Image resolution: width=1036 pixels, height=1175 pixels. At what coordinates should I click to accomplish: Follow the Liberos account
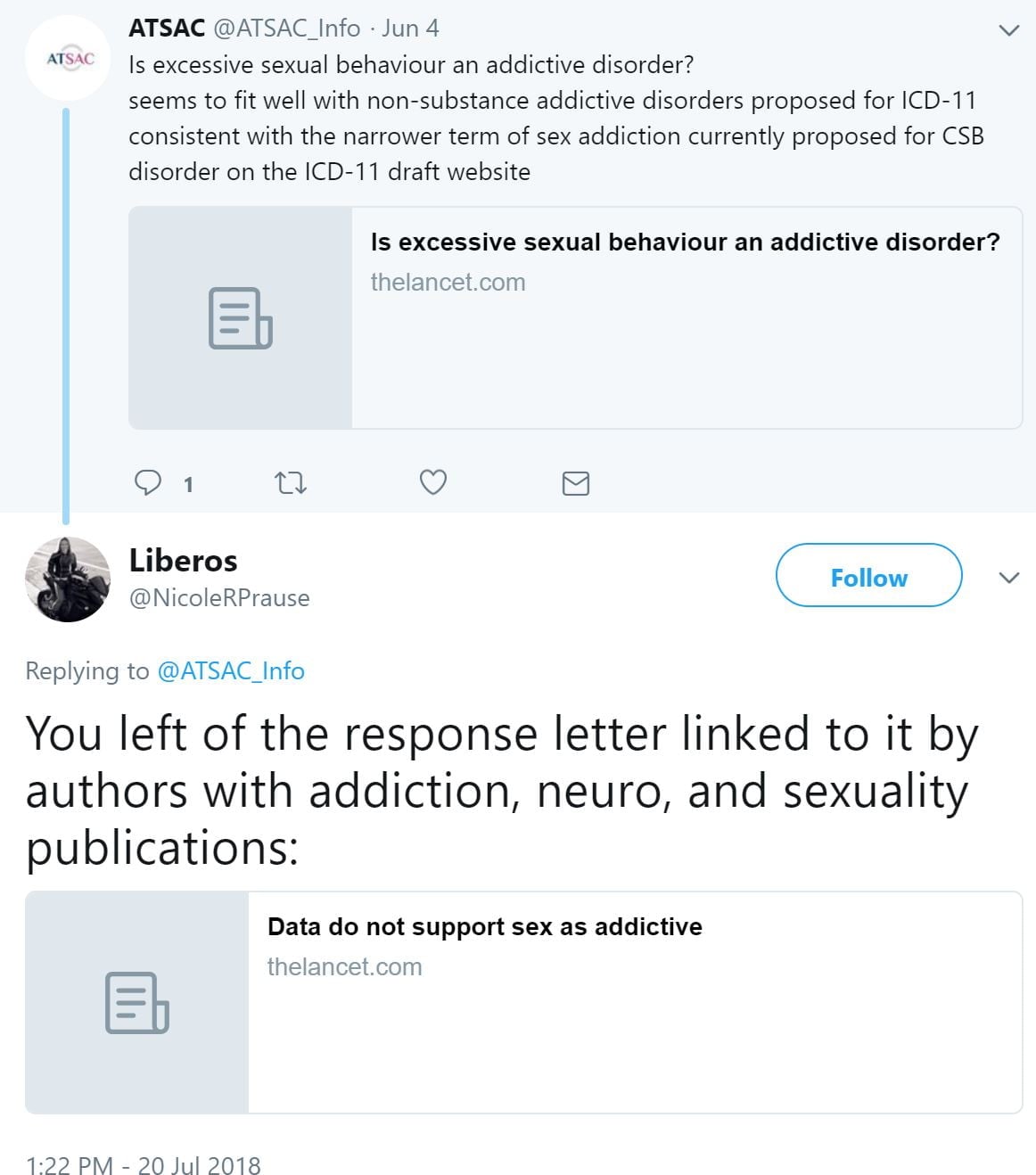(868, 576)
